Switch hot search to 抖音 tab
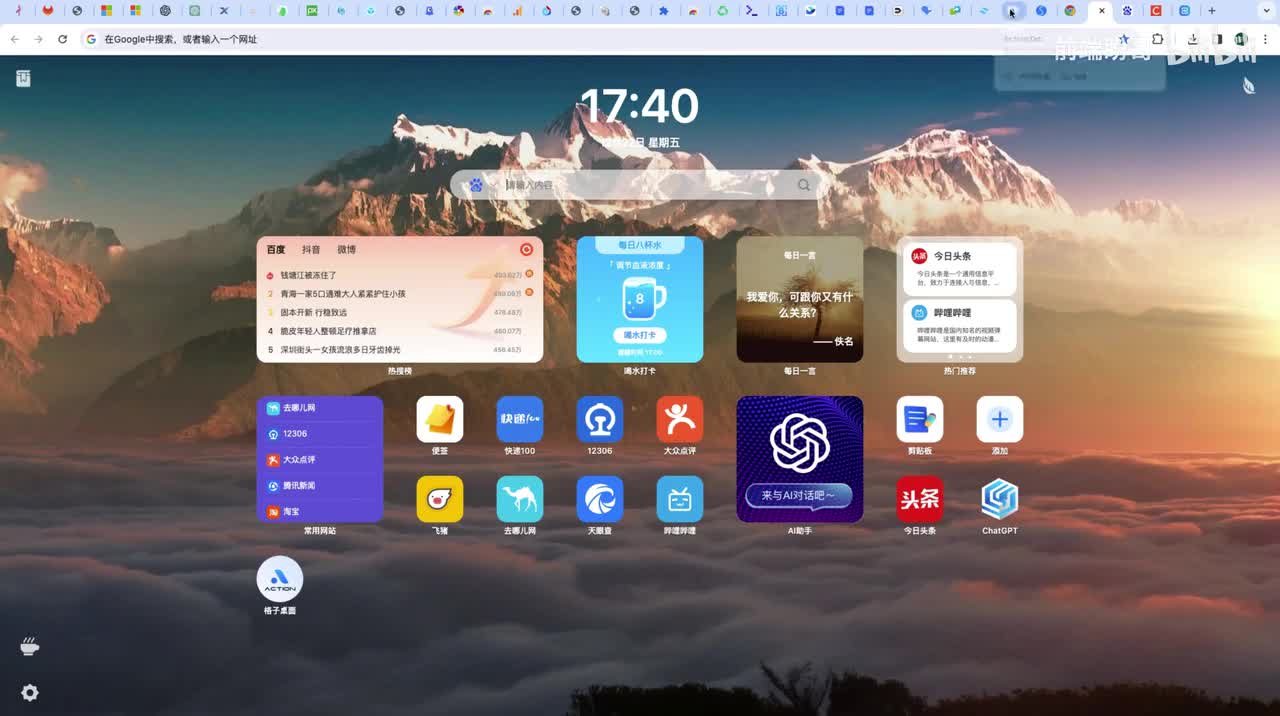Viewport: 1280px width, 716px height. (311, 250)
